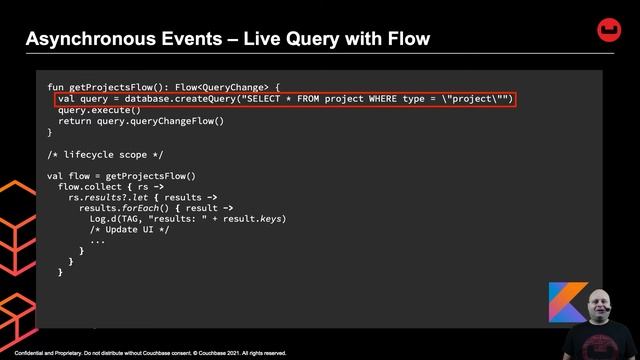The width and height of the screenshot is (640, 360).
Task: Click the line 'fun getProjectsFlow(): Flow<QueryChange> {'
Action: coord(164,87)
